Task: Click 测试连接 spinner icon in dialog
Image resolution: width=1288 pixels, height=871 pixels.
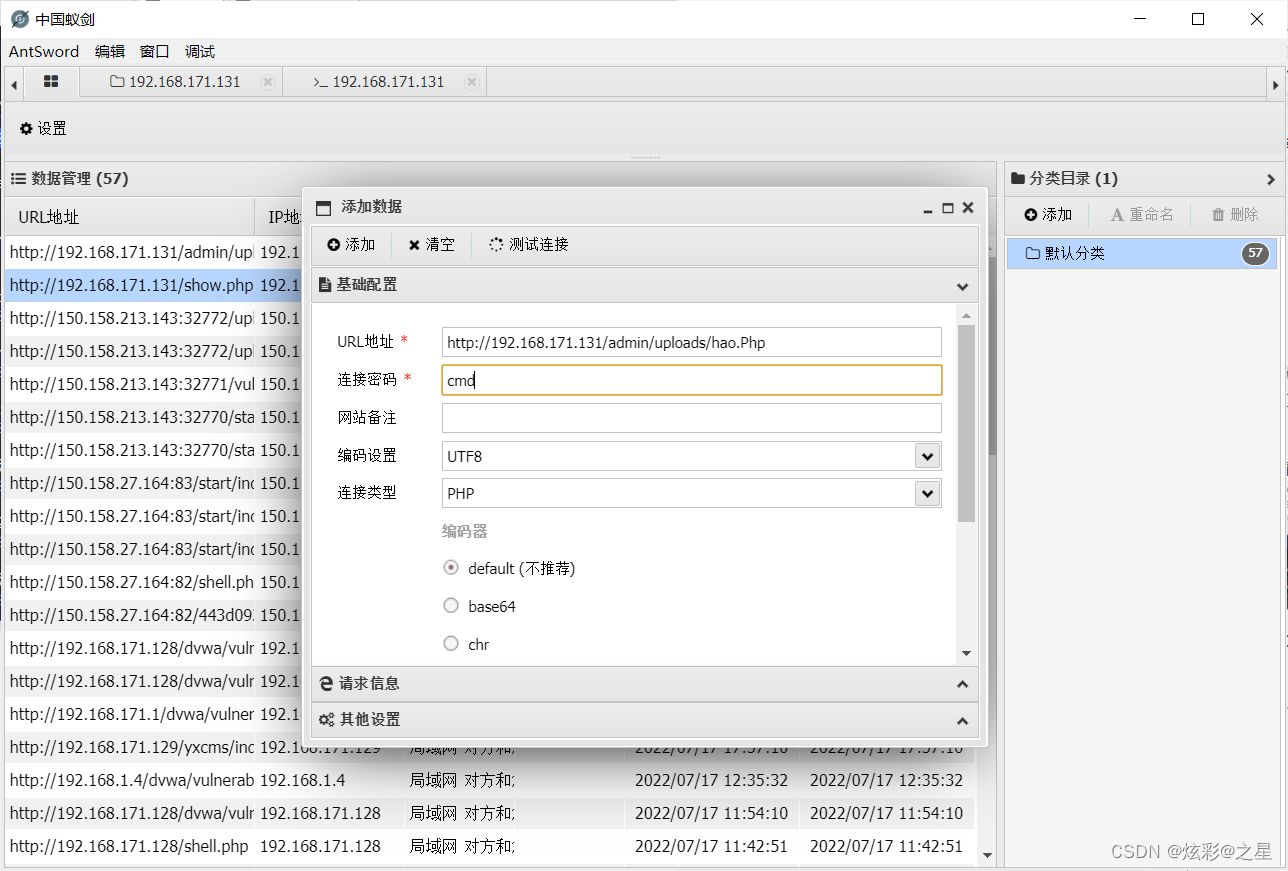Action: (x=496, y=245)
